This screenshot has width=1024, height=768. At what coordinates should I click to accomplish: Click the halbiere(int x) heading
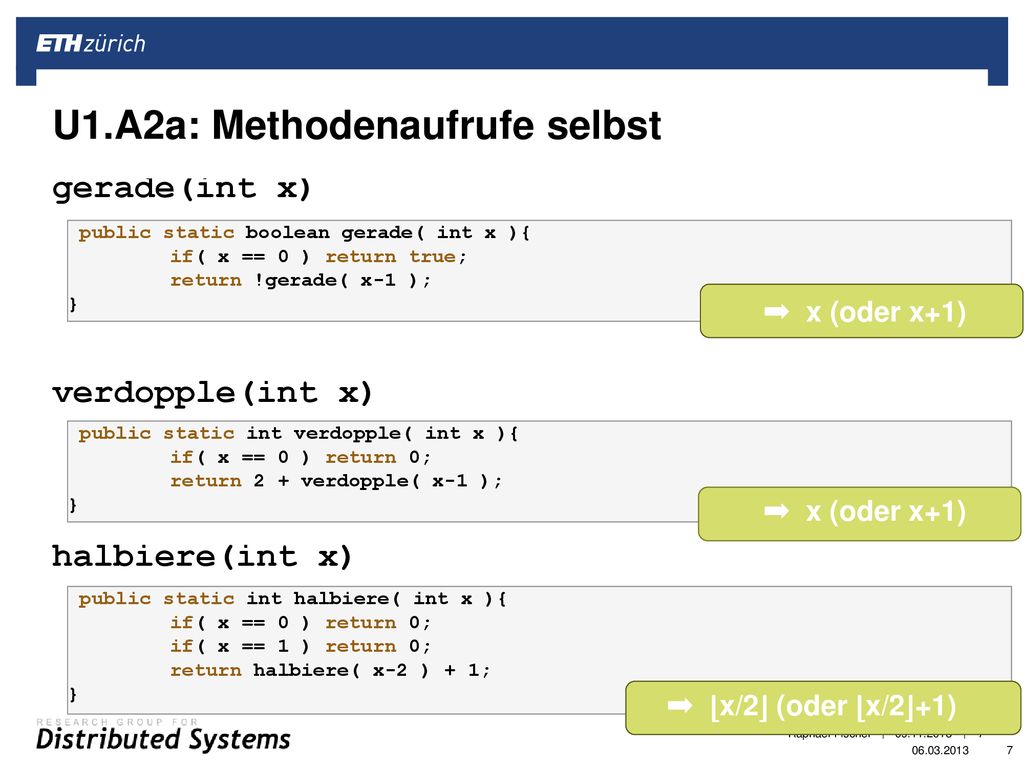click(202, 557)
